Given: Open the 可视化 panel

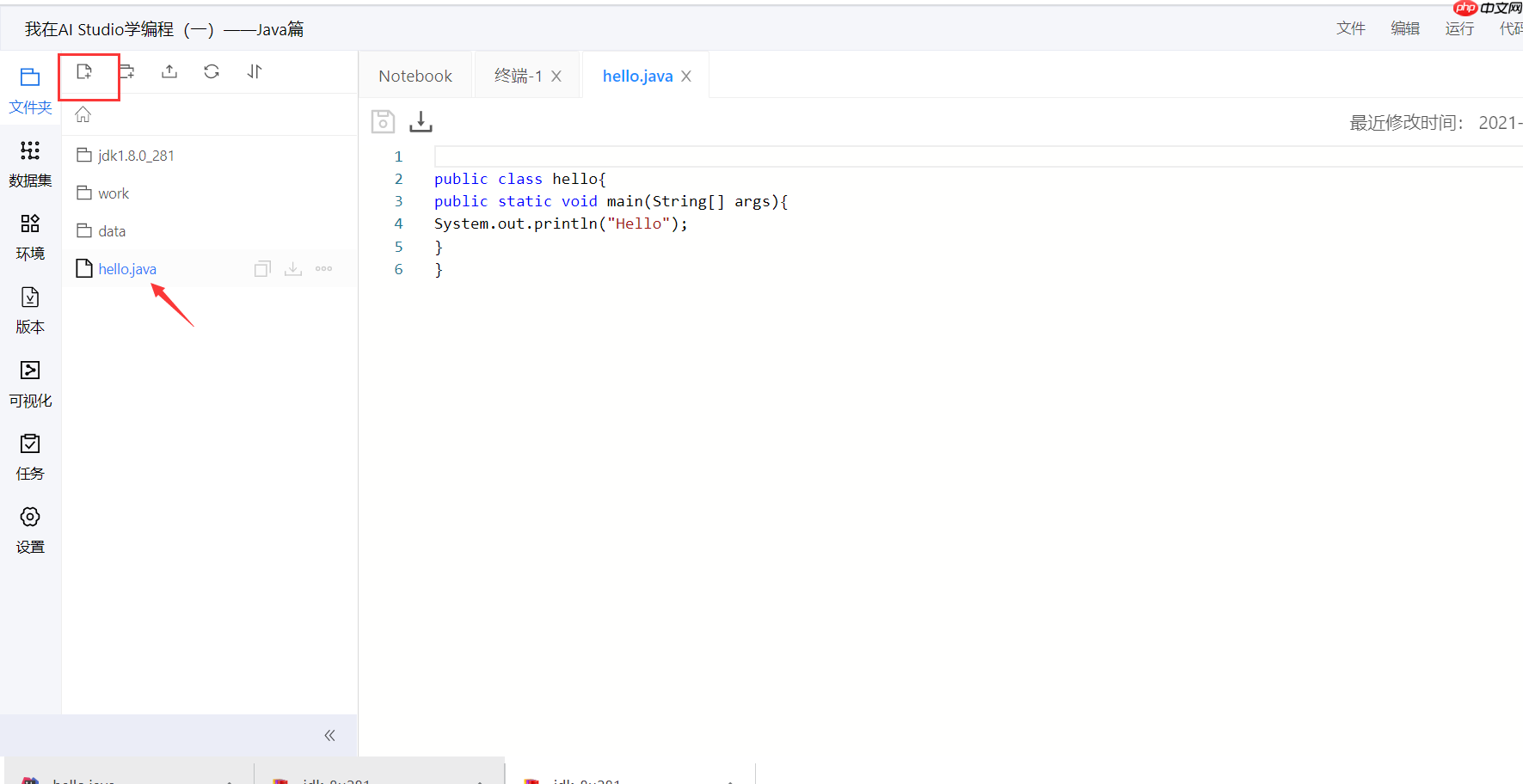Looking at the screenshot, I should click(x=30, y=382).
